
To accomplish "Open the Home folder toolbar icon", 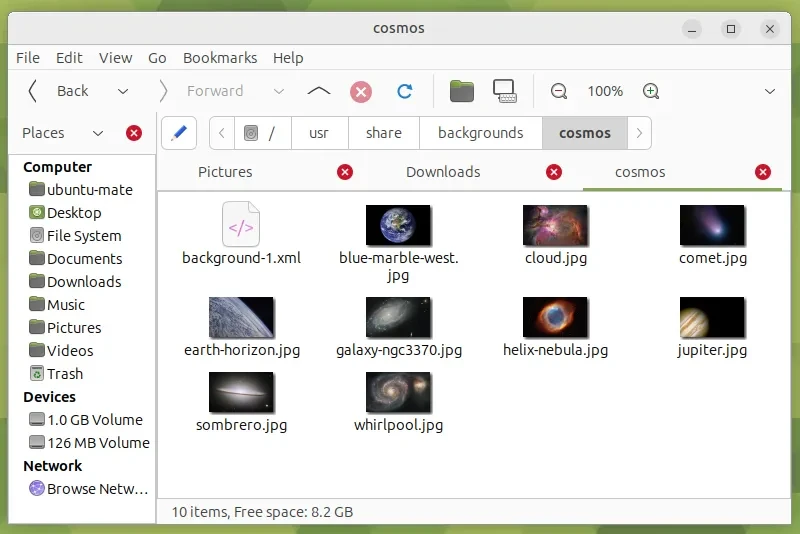I will 462,91.
